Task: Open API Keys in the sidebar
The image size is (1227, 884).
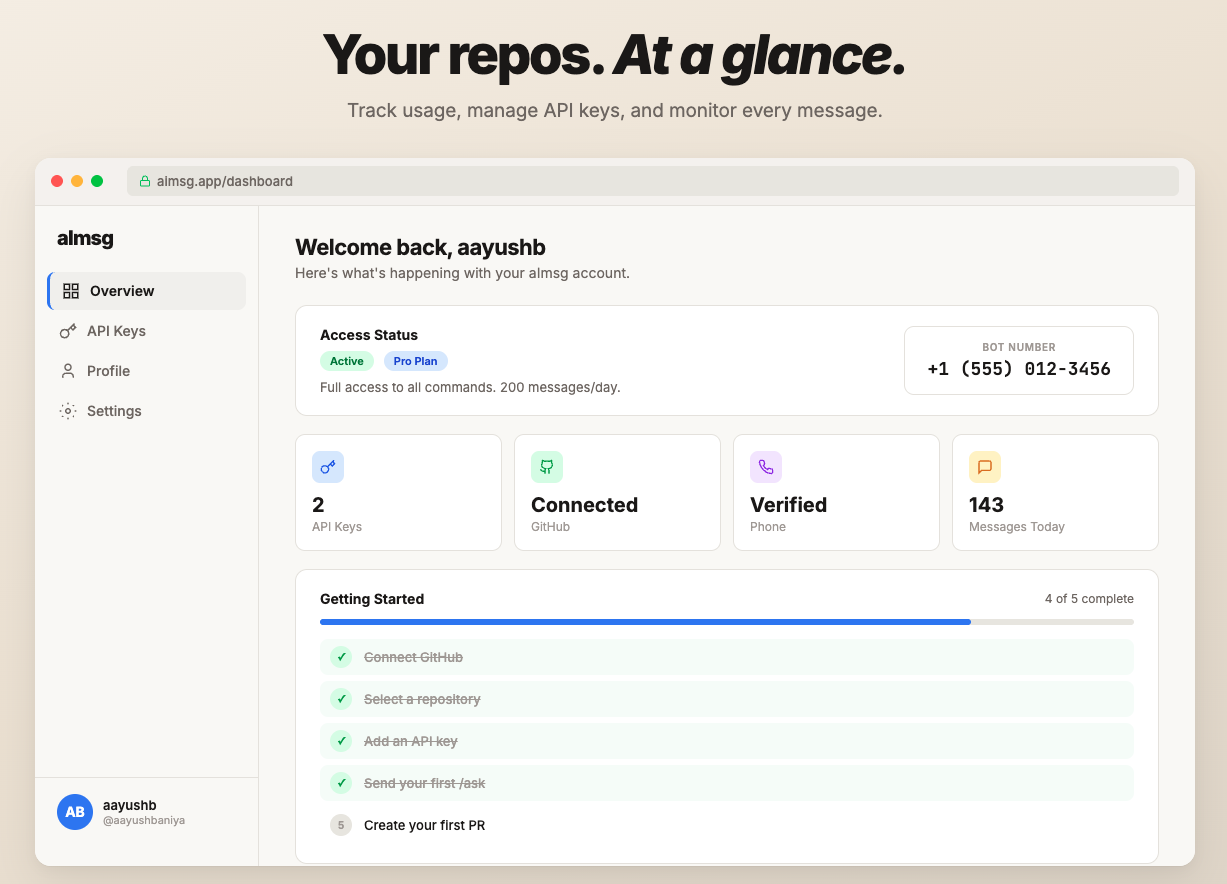Action: tap(146, 331)
